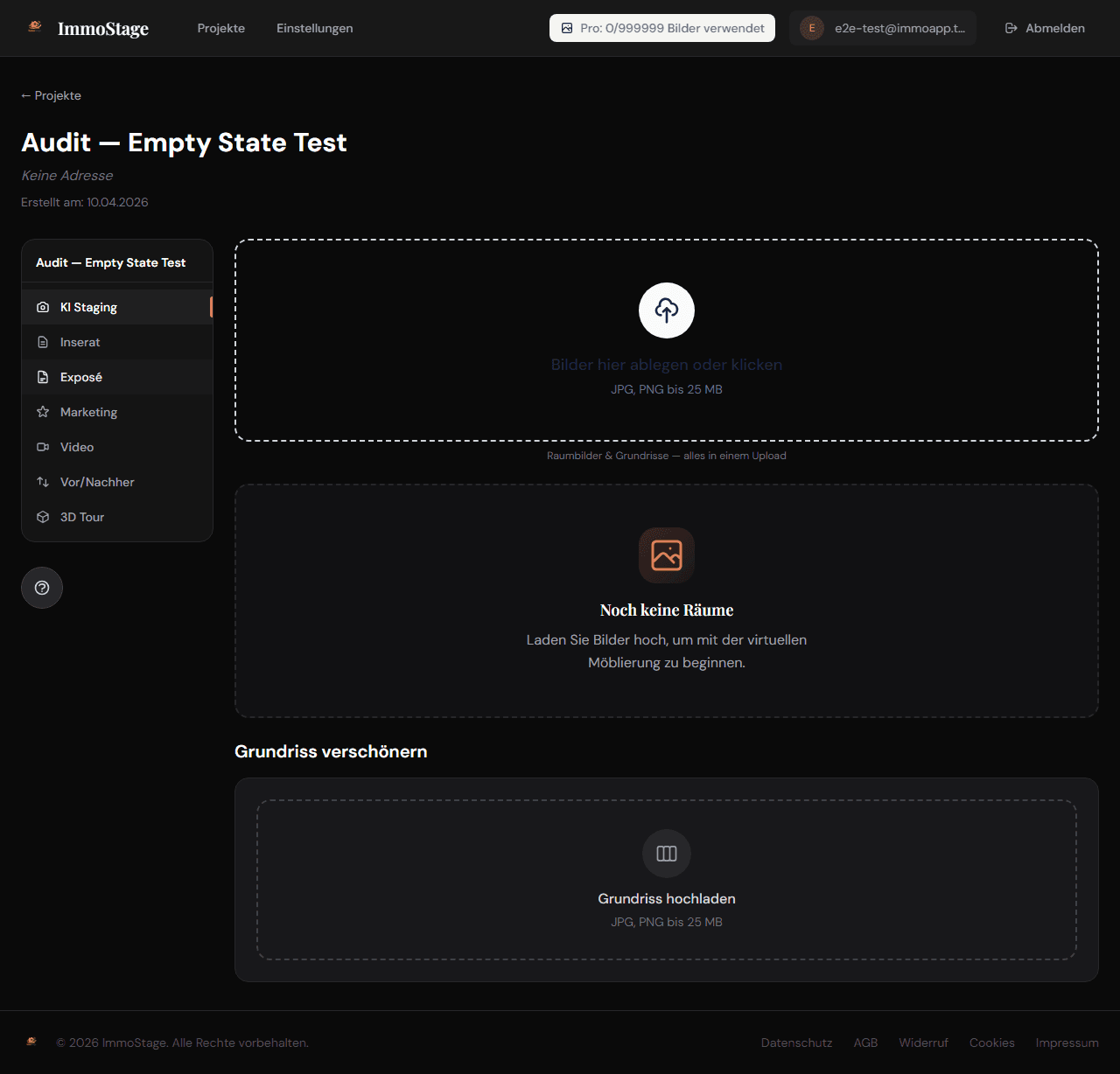Click the round help question mark icon
Screen dimensions: 1120x1074
click(41, 588)
